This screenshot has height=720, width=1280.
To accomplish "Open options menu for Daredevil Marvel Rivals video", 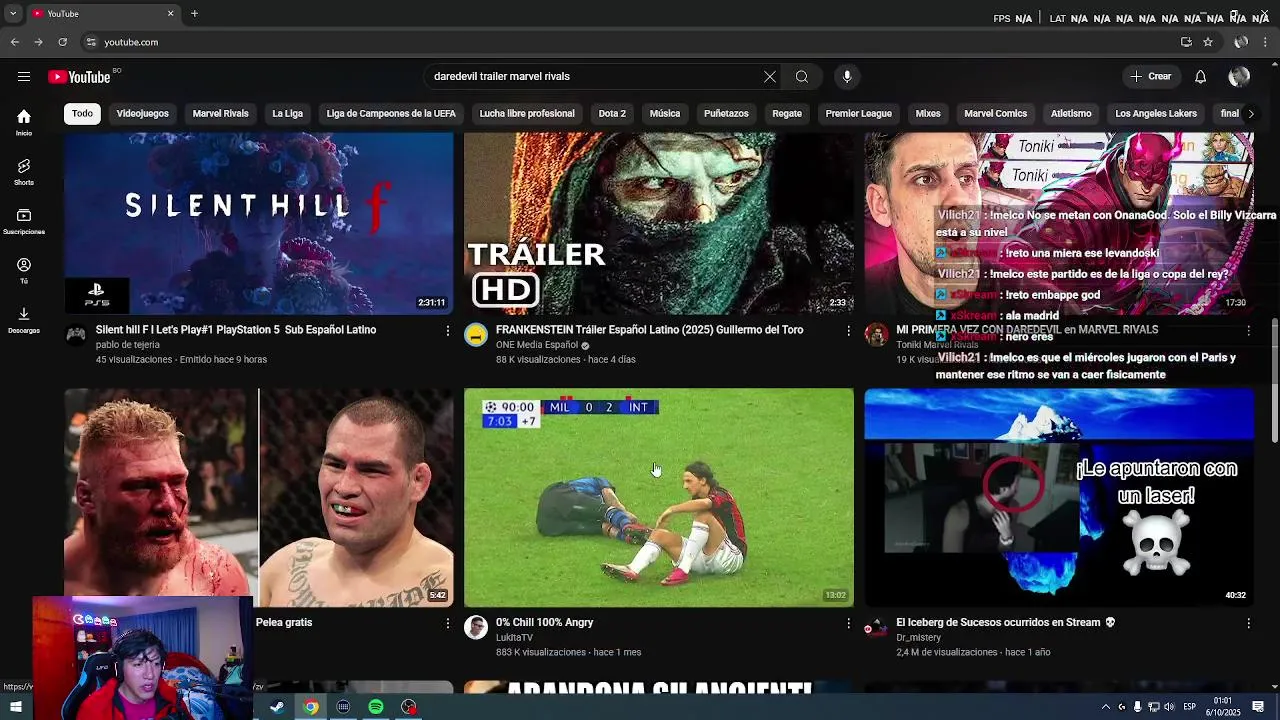I will coord(1249,330).
